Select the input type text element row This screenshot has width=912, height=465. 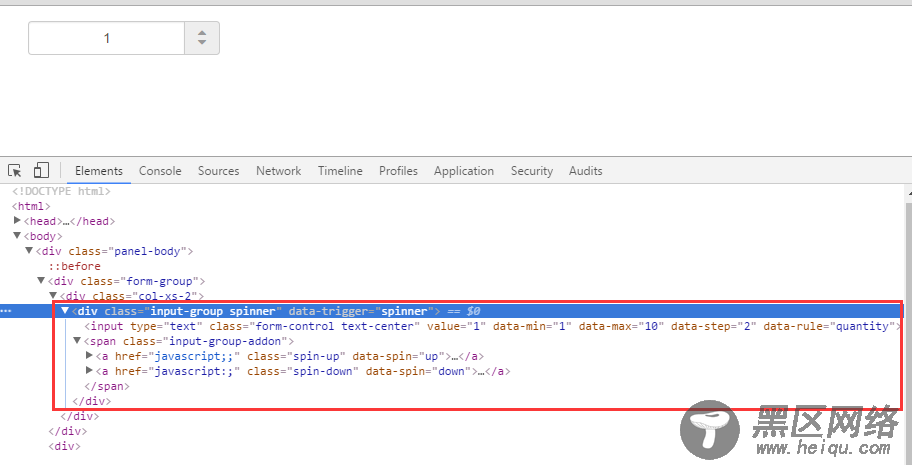(x=492, y=326)
